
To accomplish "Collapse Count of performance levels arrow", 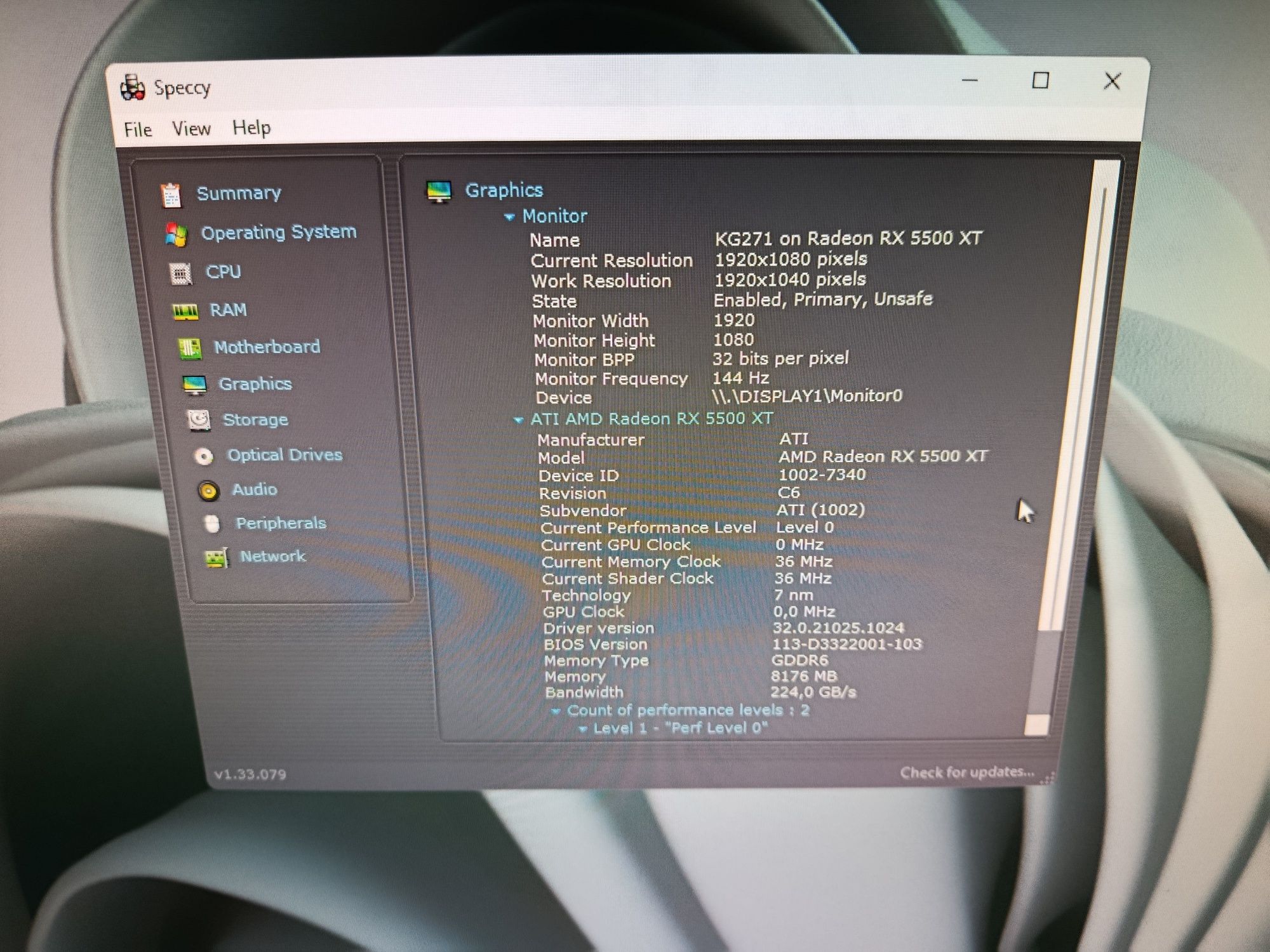I will coord(556,711).
